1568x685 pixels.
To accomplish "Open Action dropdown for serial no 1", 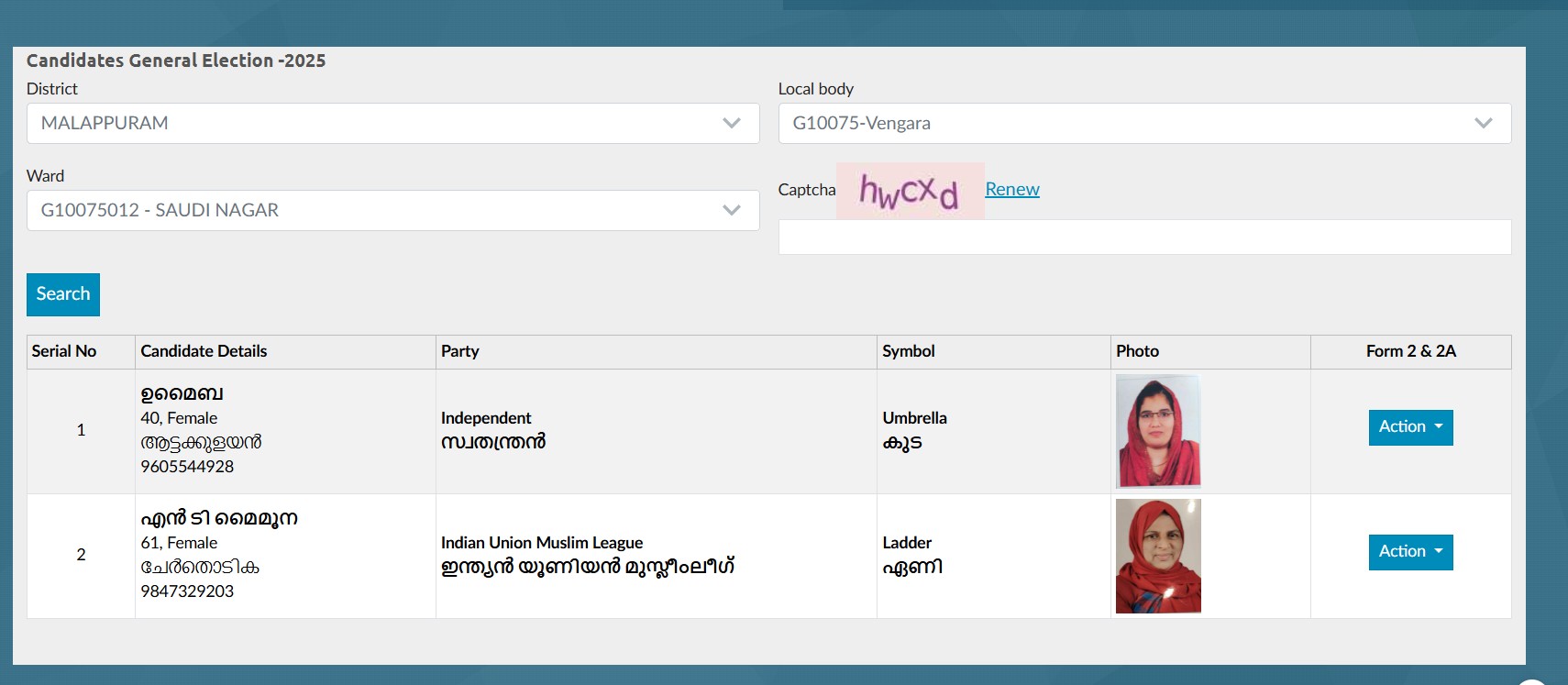I will [x=1409, y=427].
